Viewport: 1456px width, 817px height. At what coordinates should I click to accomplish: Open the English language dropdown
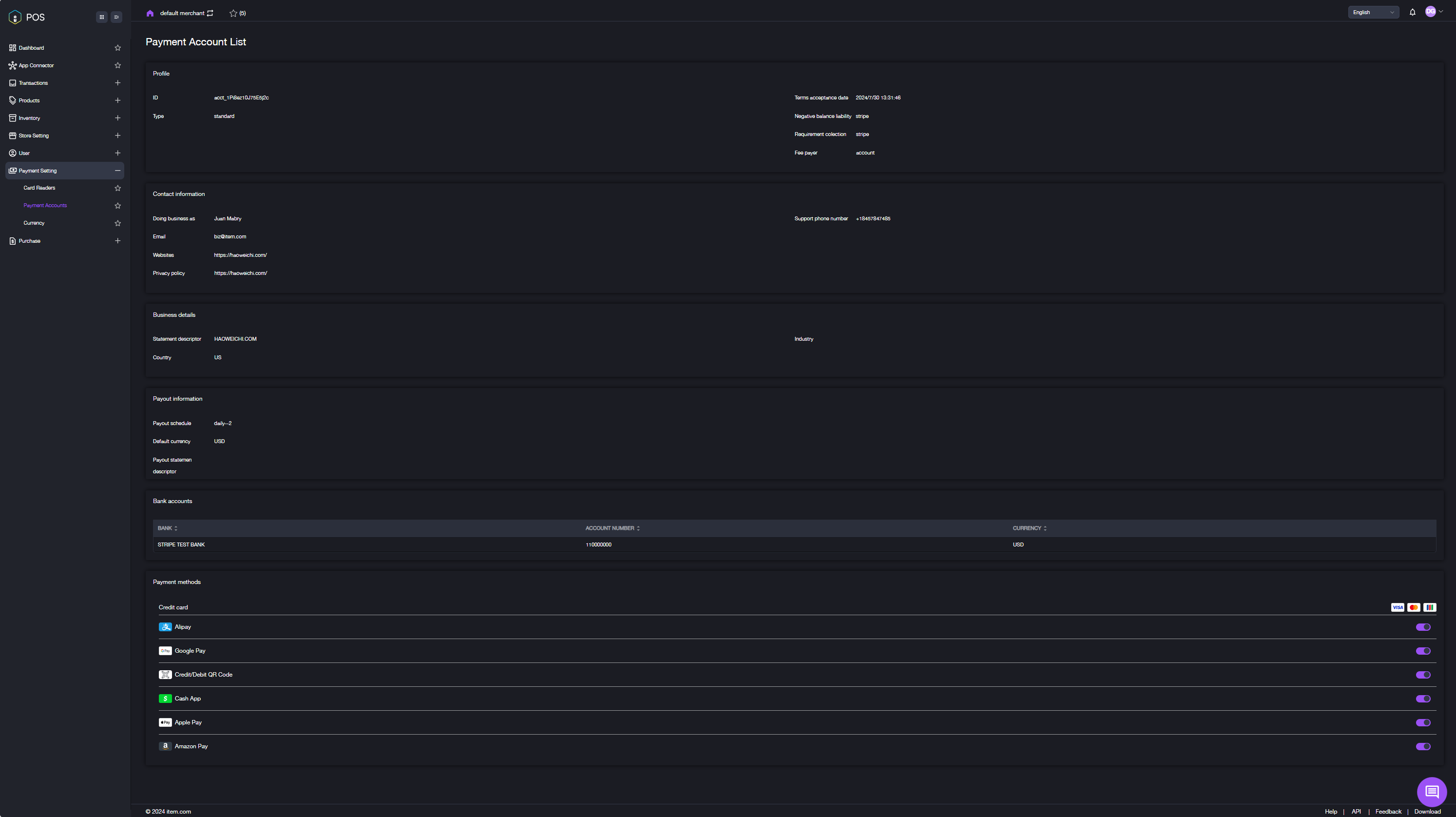tap(1373, 13)
